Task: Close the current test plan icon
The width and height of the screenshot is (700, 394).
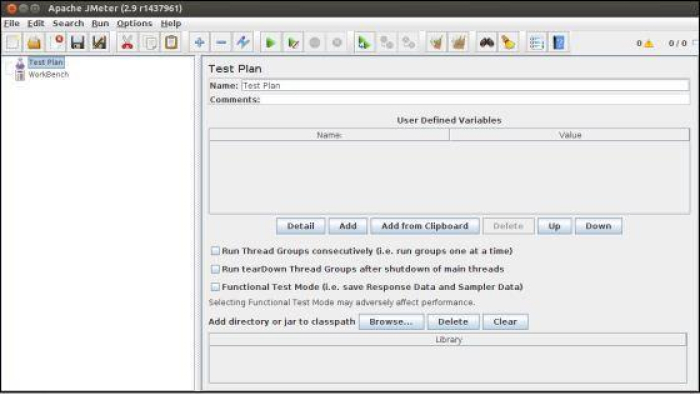Action: coord(56,42)
